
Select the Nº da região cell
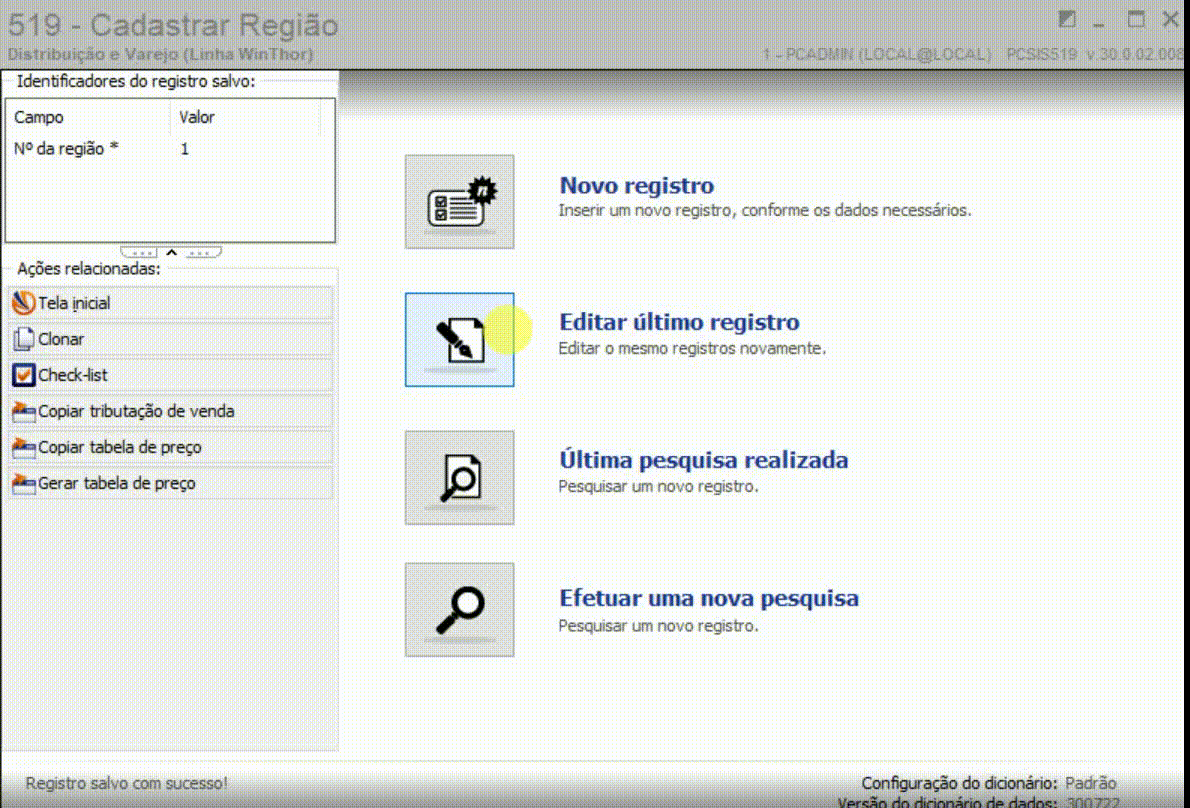click(66, 149)
